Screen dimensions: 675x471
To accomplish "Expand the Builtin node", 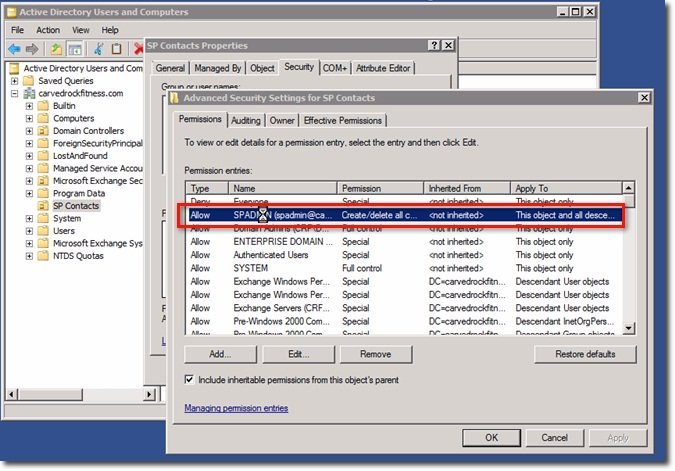I will 29,106.
